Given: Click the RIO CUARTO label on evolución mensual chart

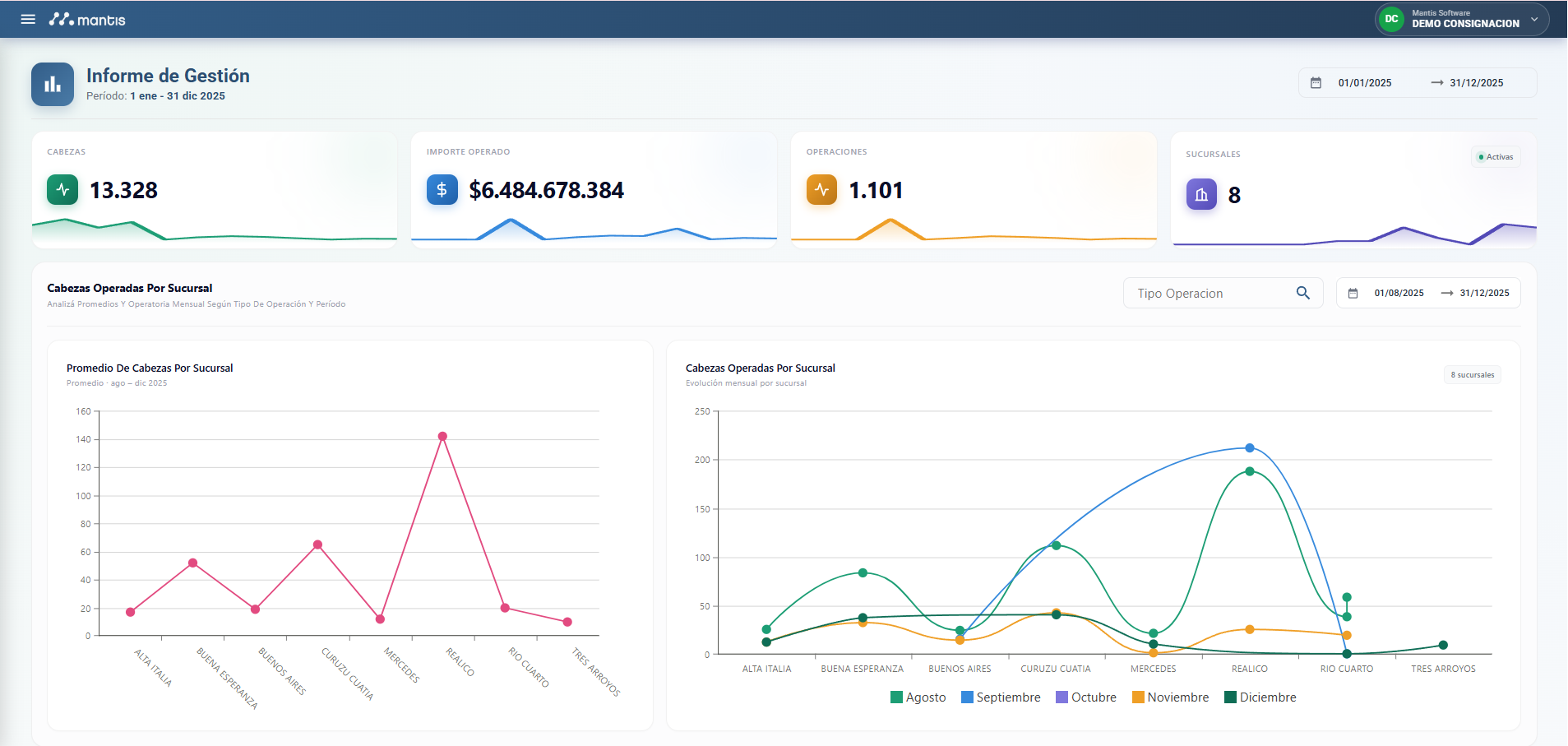Looking at the screenshot, I should click(x=1347, y=669).
